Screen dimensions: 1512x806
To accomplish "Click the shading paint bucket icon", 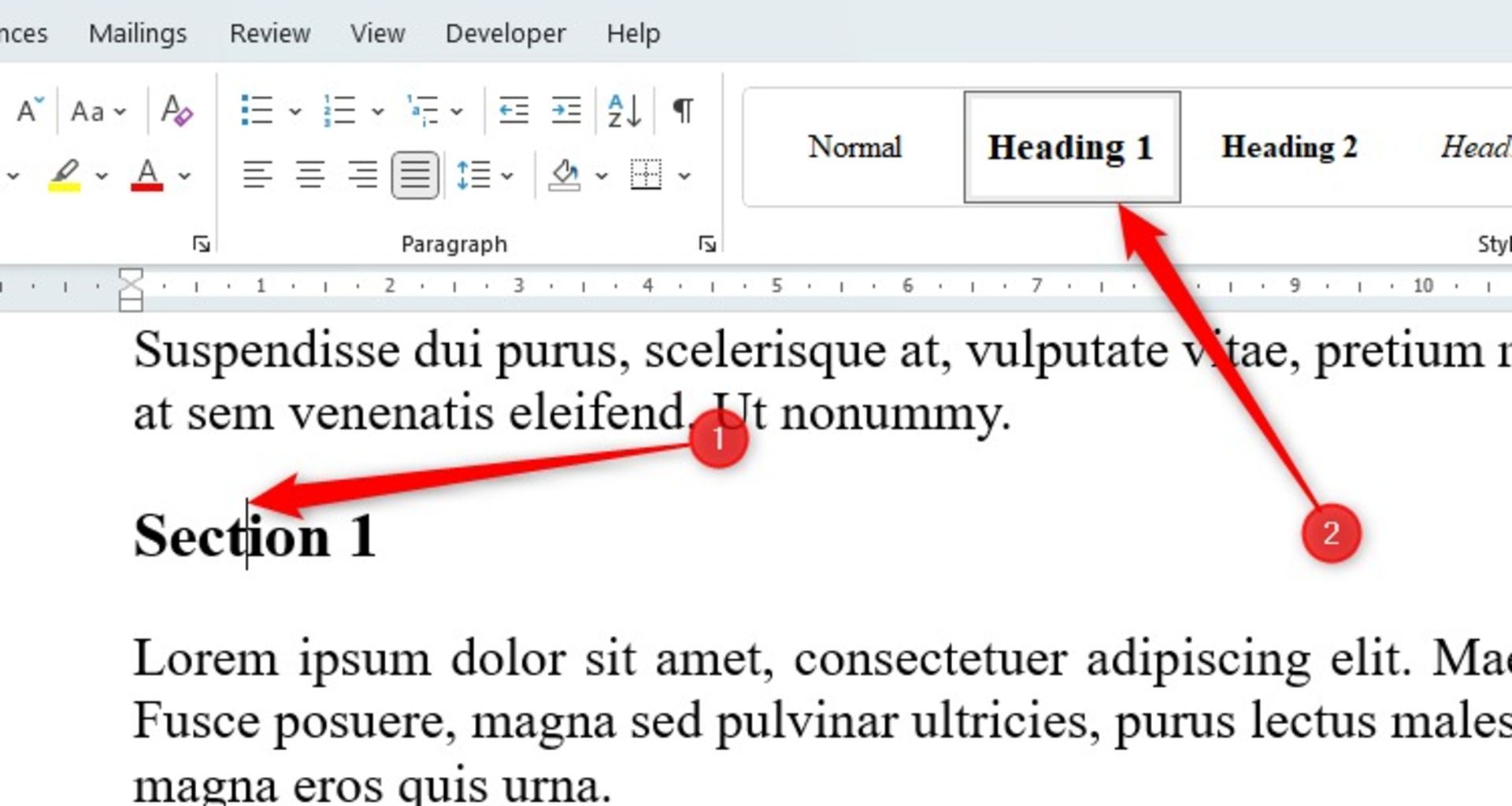I will tap(565, 175).
